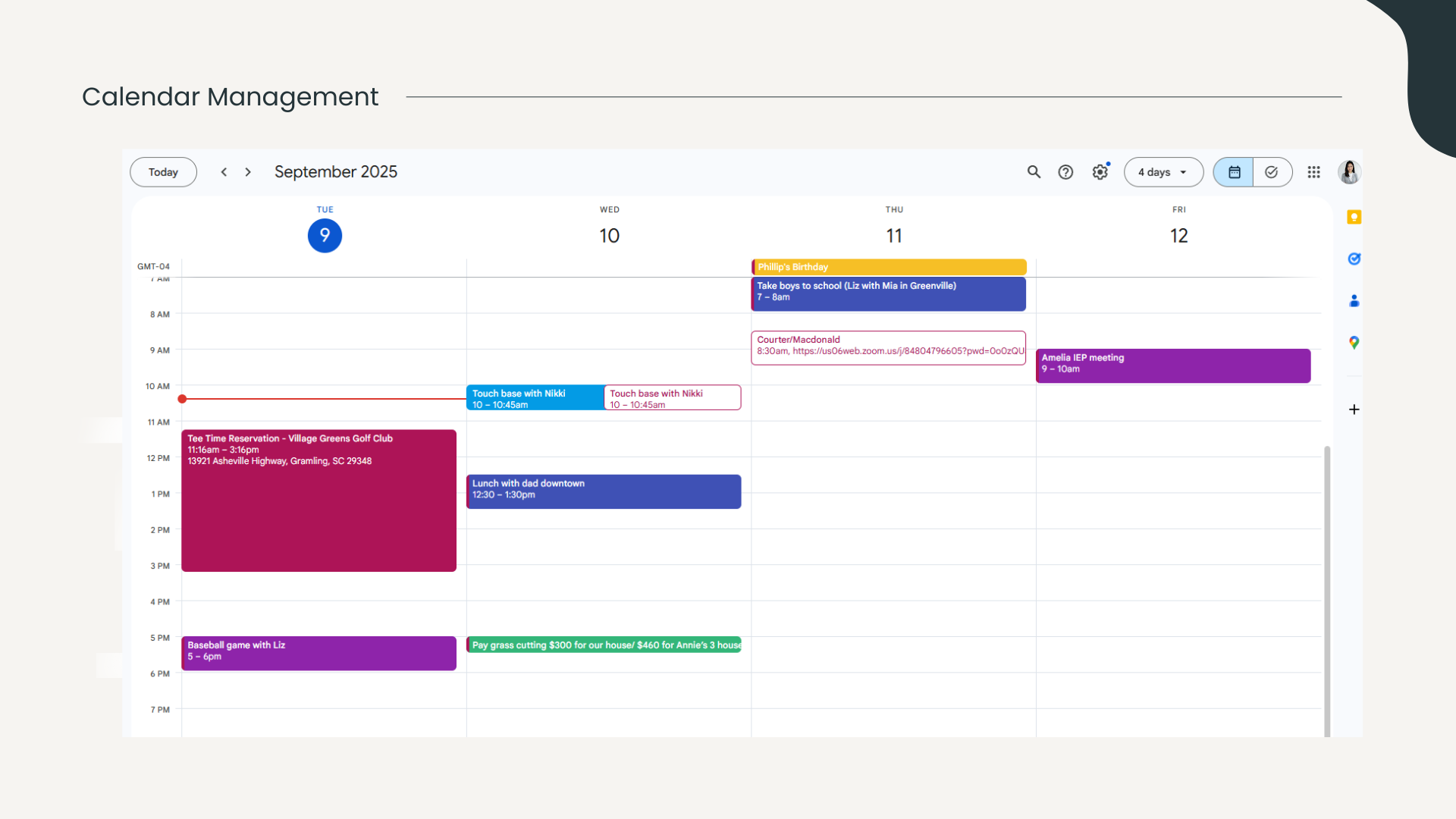1456x819 pixels.
Task: Open the Courter/Macdonald zoom event
Action: coord(887,347)
